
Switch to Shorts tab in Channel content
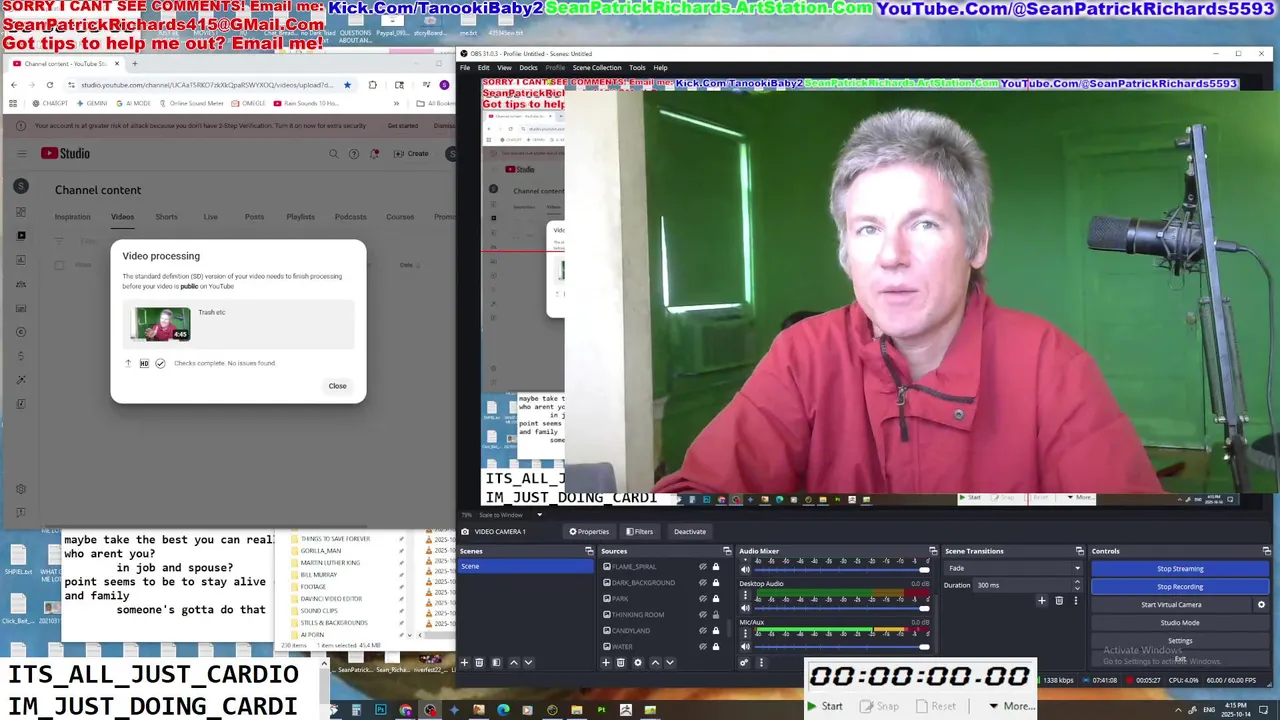point(166,217)
